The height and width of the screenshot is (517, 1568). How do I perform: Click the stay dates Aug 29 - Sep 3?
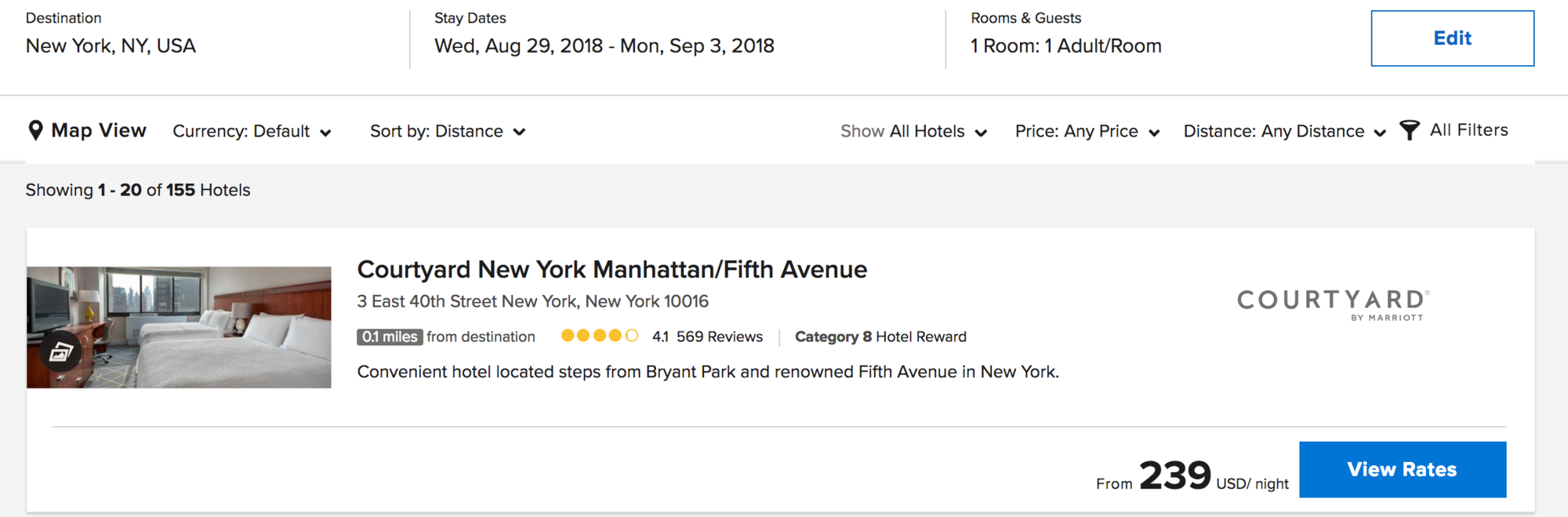(604, 46)
